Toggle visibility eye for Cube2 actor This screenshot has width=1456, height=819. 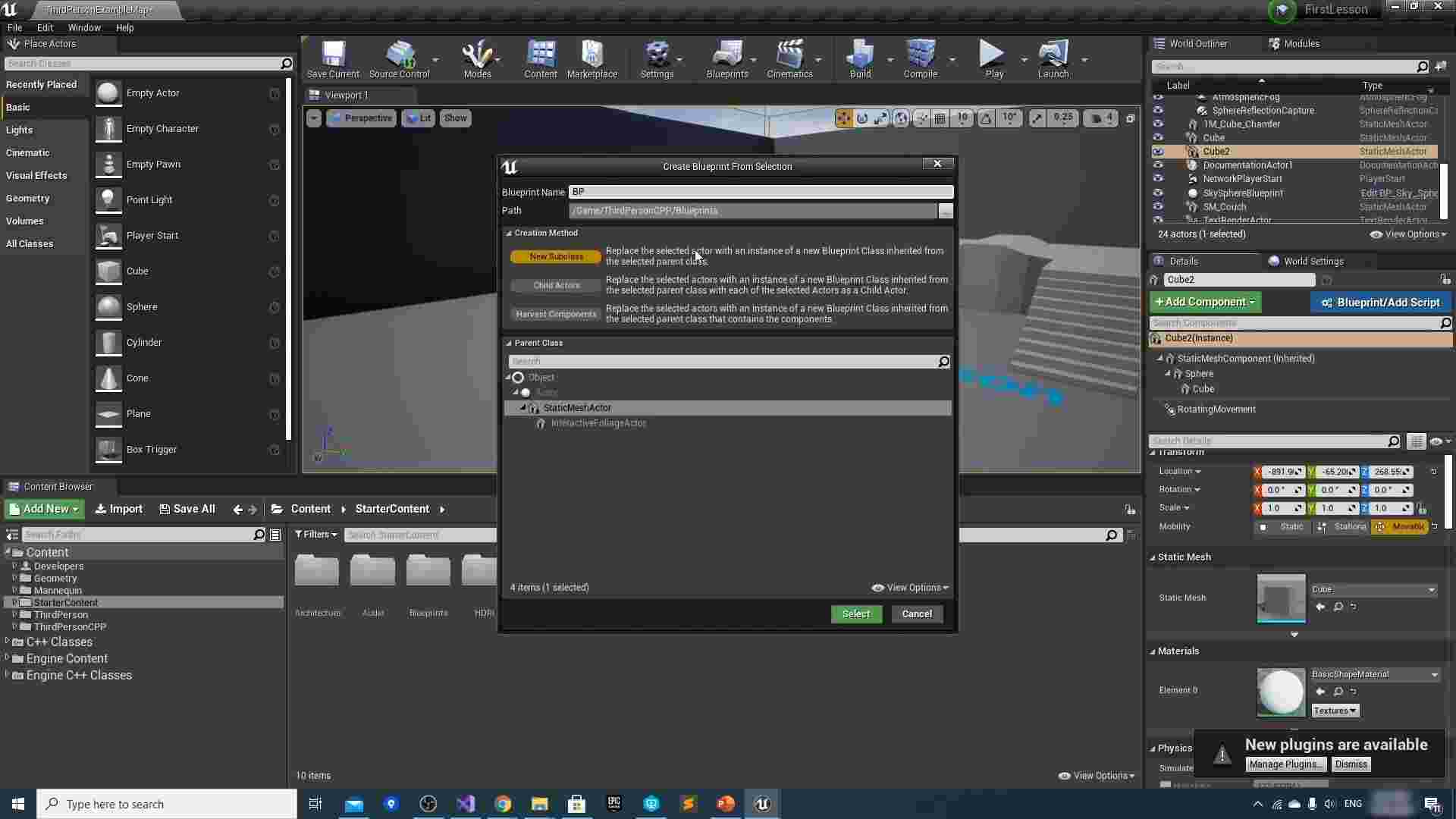[x=1158, y=152]
